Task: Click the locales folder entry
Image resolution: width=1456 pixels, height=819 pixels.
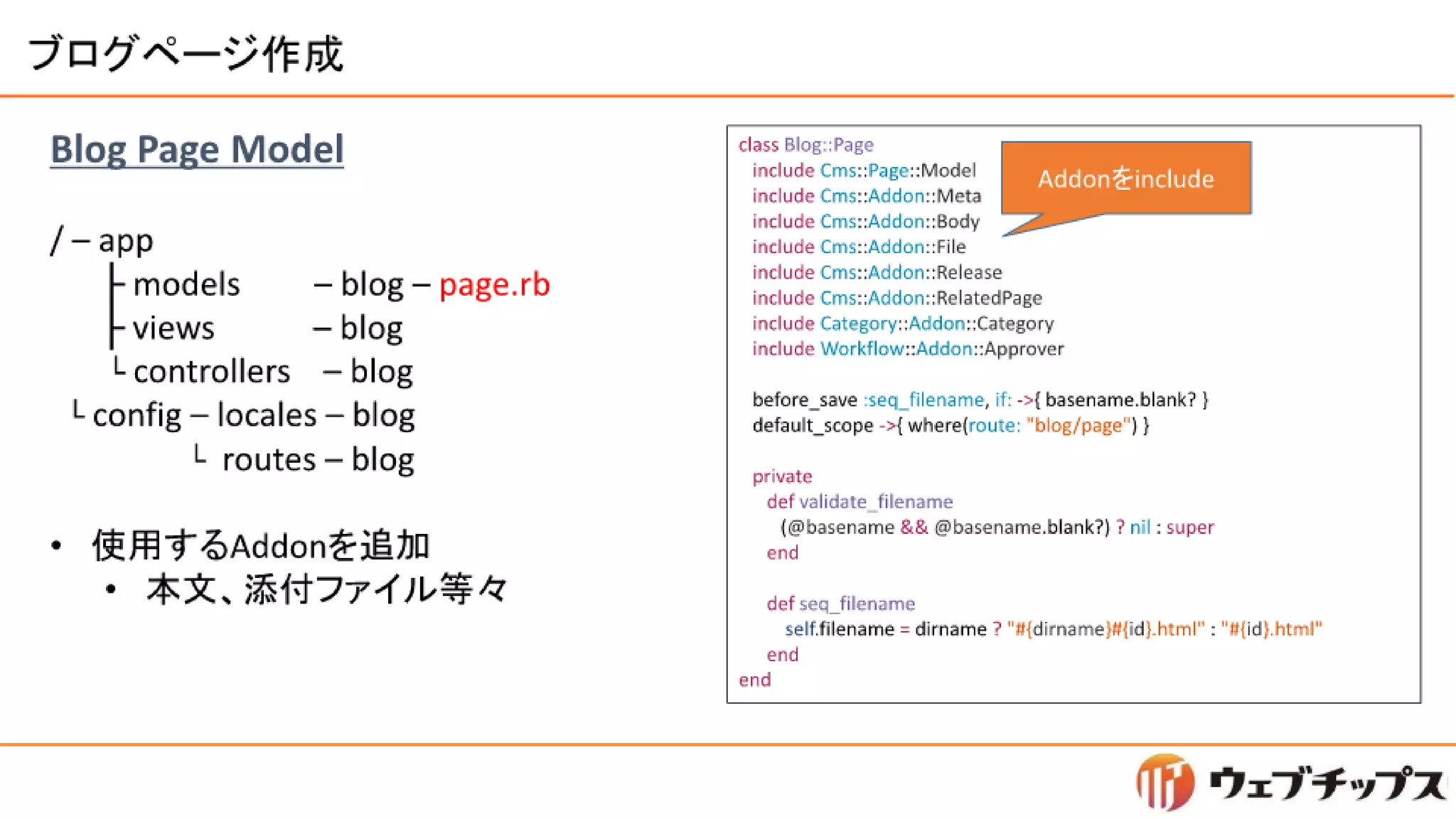Action: point(267,415)
